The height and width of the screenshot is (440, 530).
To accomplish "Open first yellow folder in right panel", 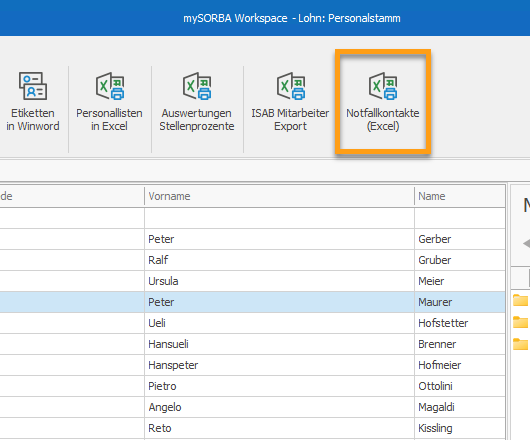I will (520, 300).
